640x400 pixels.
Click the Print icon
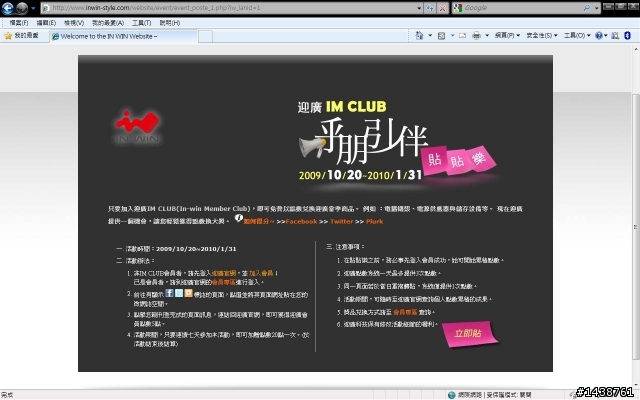[476, 36]
